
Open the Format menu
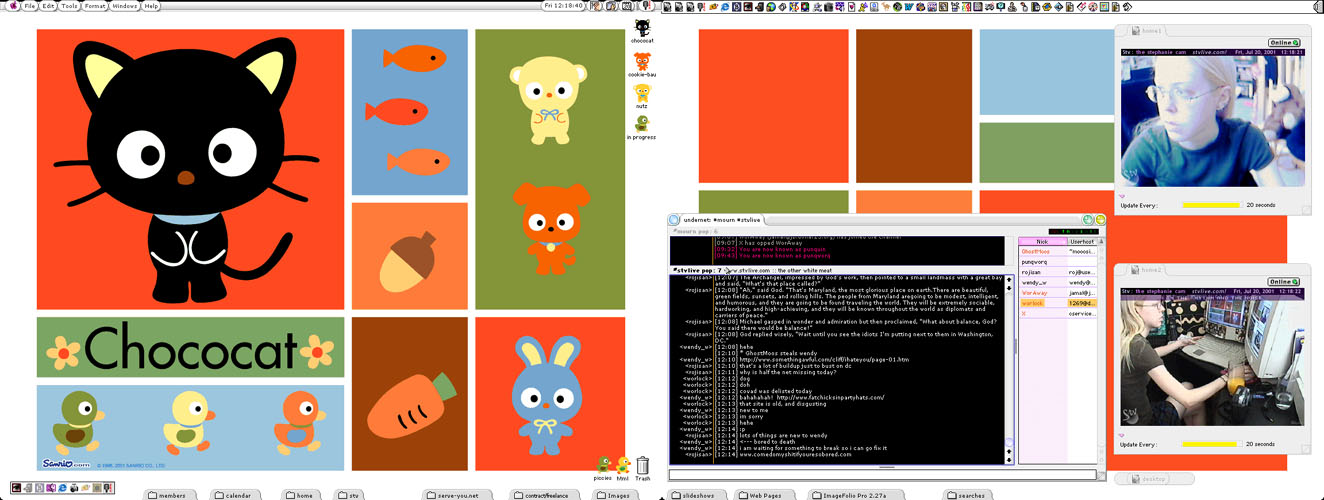click(95, 6)
